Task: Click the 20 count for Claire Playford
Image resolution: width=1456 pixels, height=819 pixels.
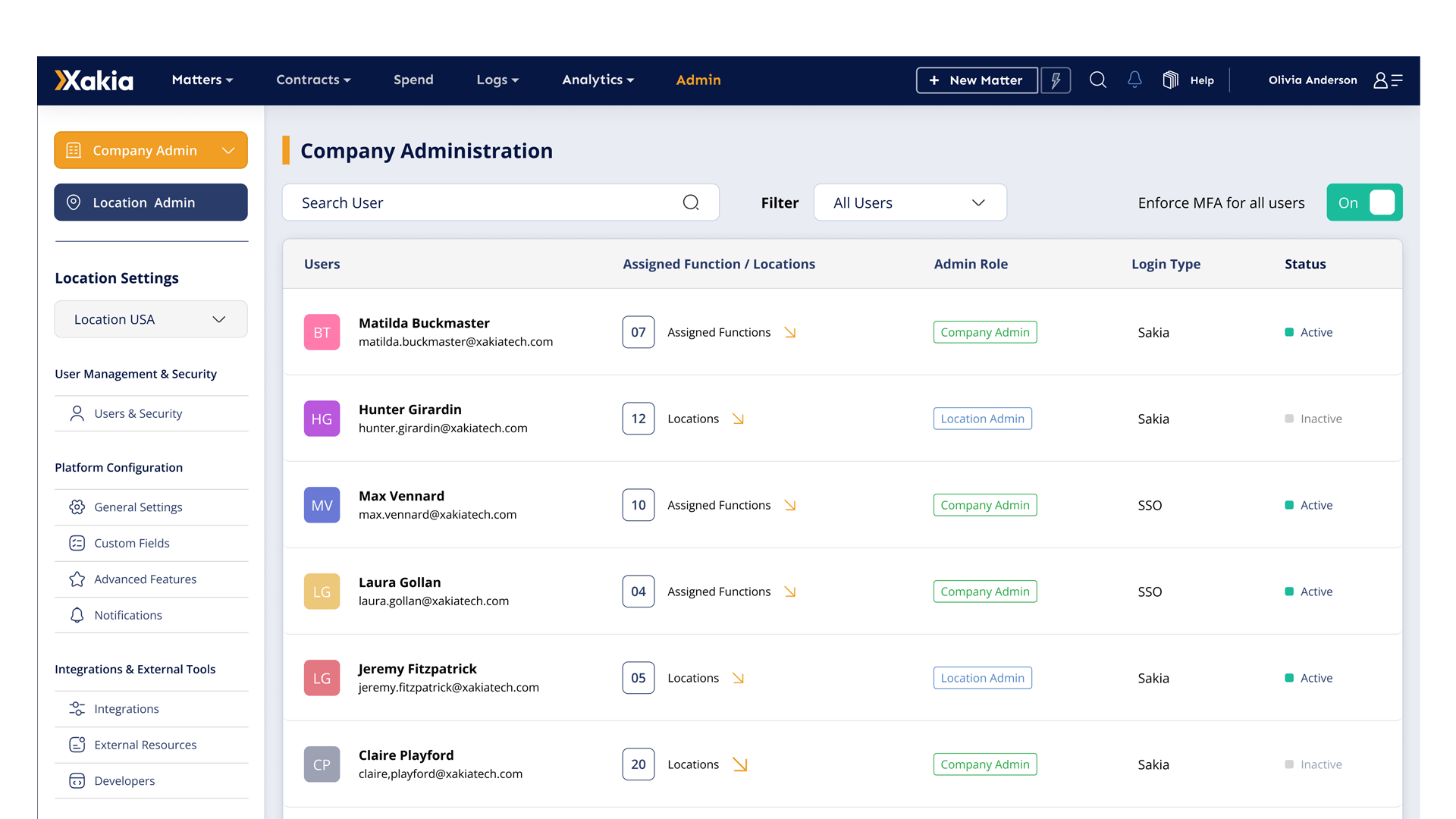Action: point(639,764)
